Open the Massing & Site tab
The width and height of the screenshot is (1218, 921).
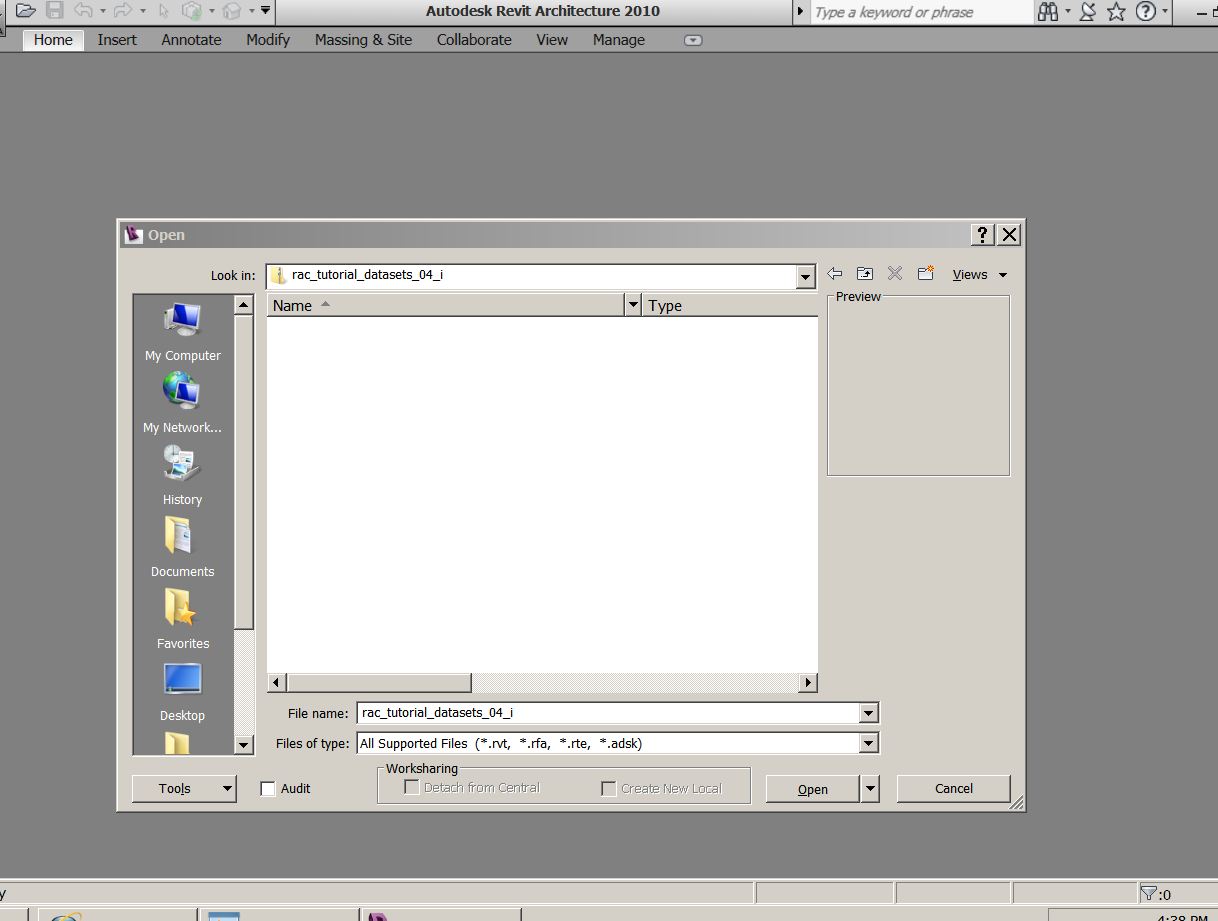pyautogui.click(x=363, y=40)
